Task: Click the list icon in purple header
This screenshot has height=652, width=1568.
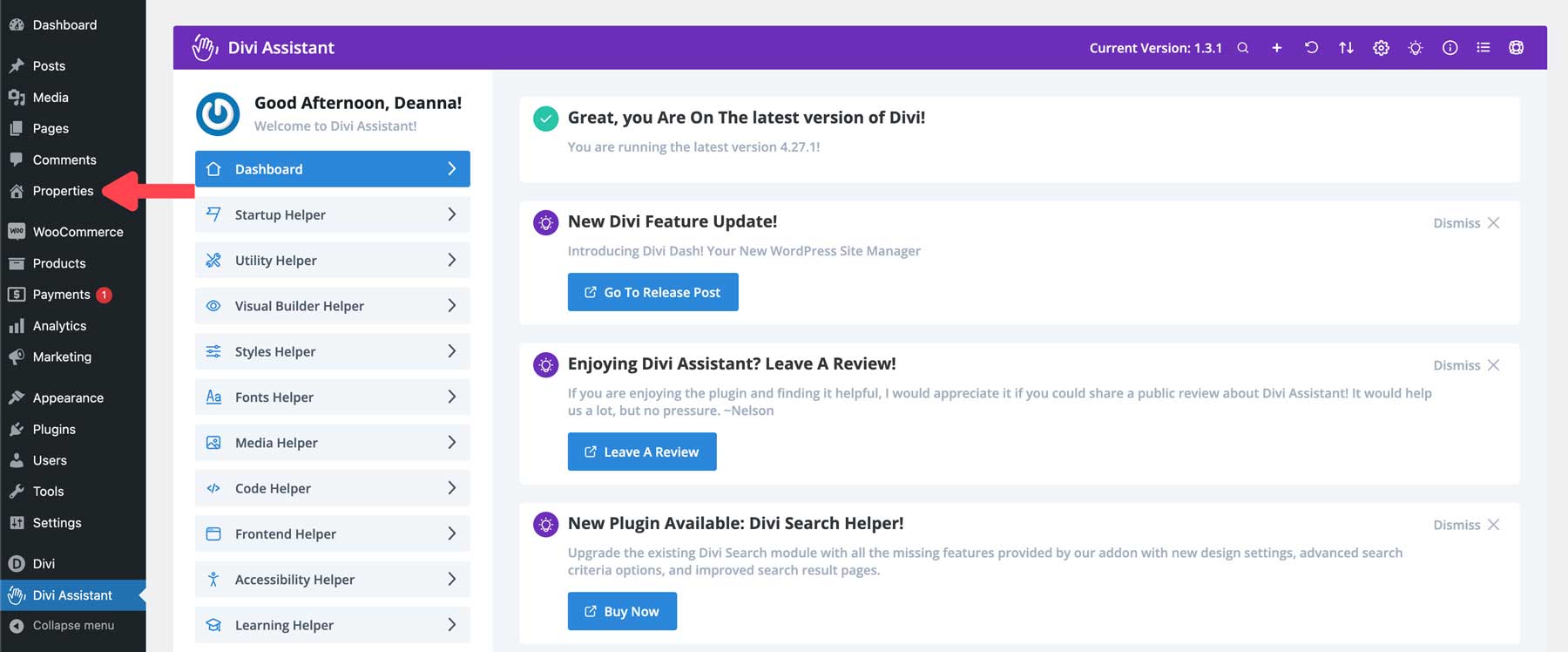Action: [x=1483, y=48]
